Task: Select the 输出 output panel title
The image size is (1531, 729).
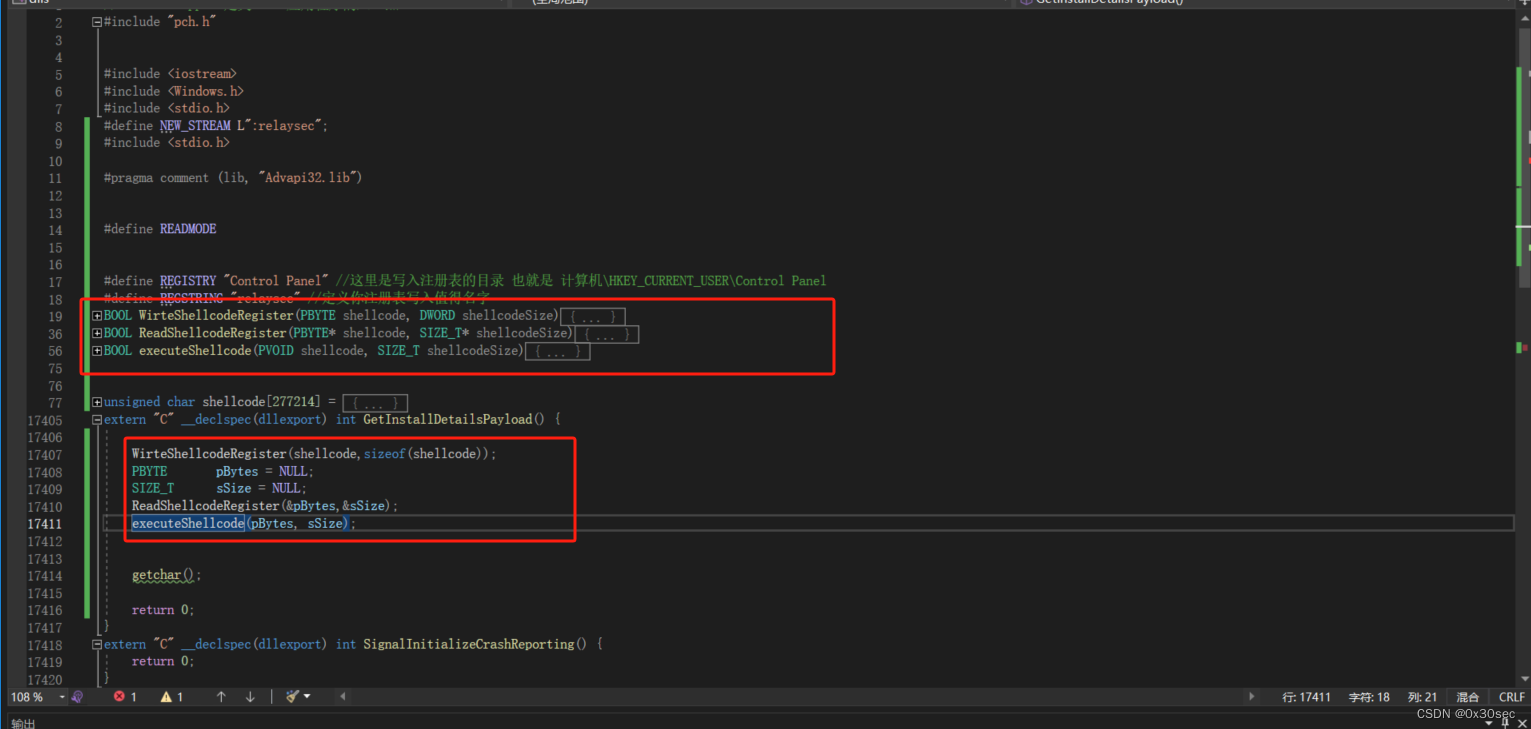Action: [x=22, y=723]
